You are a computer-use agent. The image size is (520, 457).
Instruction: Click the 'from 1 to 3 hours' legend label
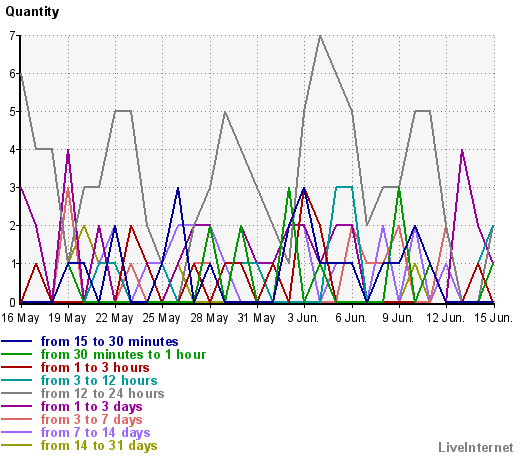pyautogui.click(x=95, y=368)
